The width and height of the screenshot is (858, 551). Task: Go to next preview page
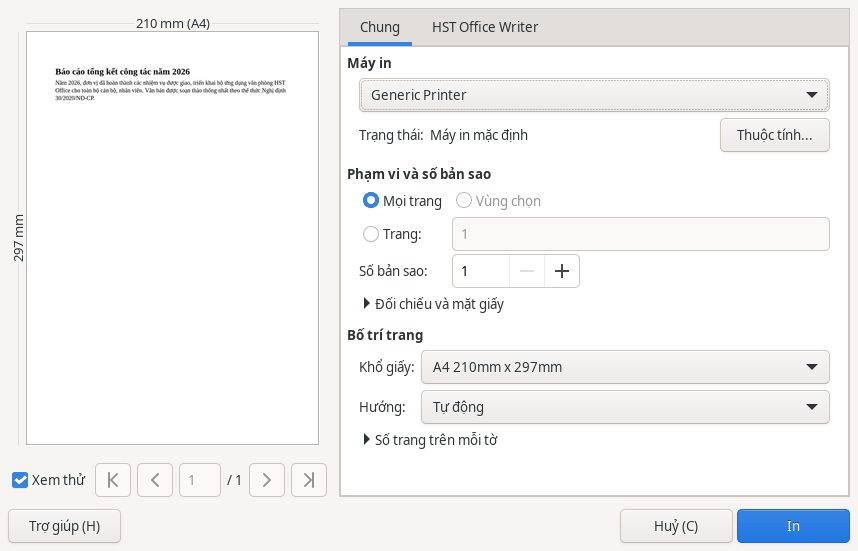click(x=266, y=480)
